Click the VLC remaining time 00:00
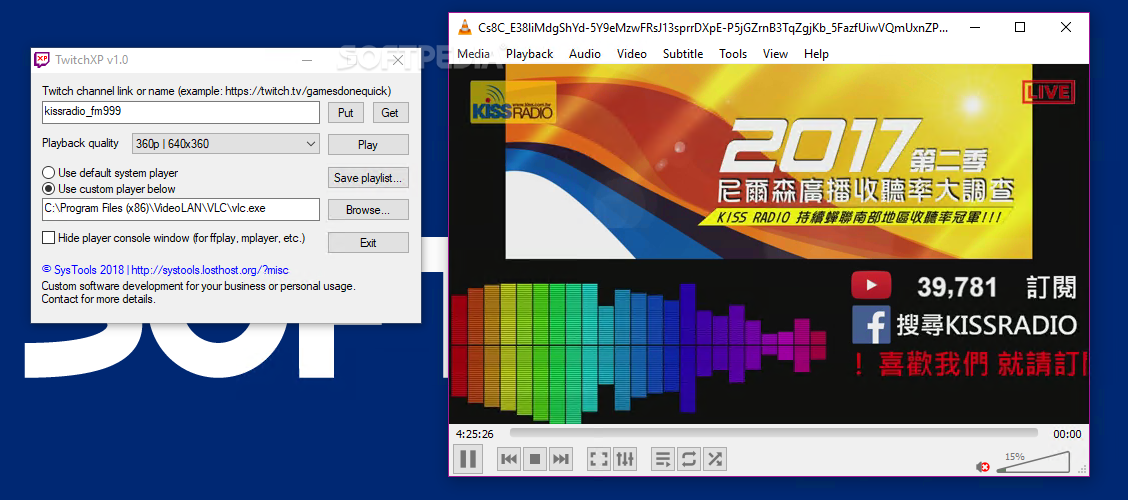 1067,434
